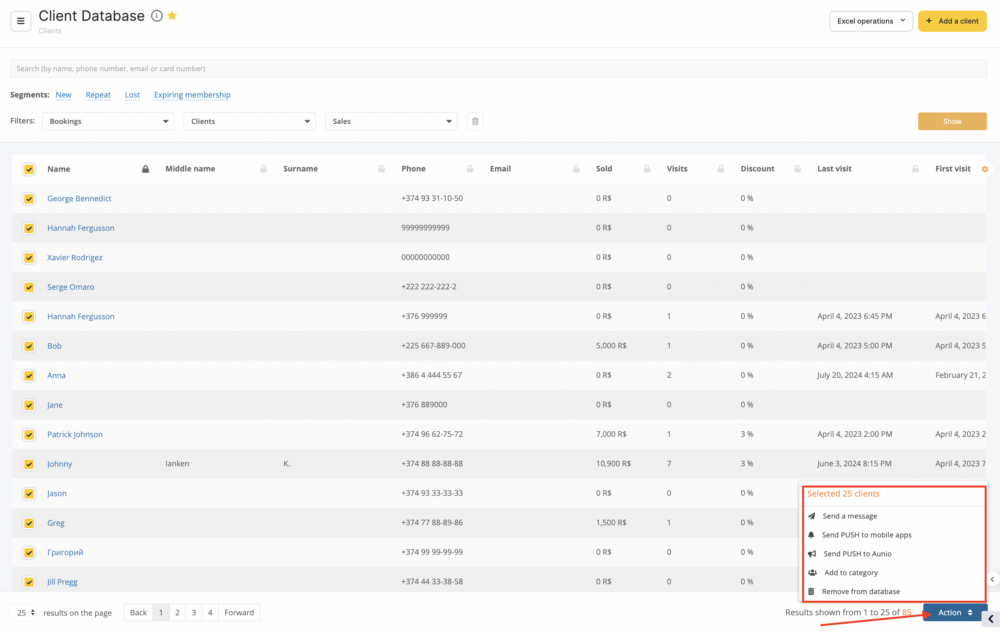Clear filters with the trash icon
1000x633 pixels.
click(x=475, y=121)
